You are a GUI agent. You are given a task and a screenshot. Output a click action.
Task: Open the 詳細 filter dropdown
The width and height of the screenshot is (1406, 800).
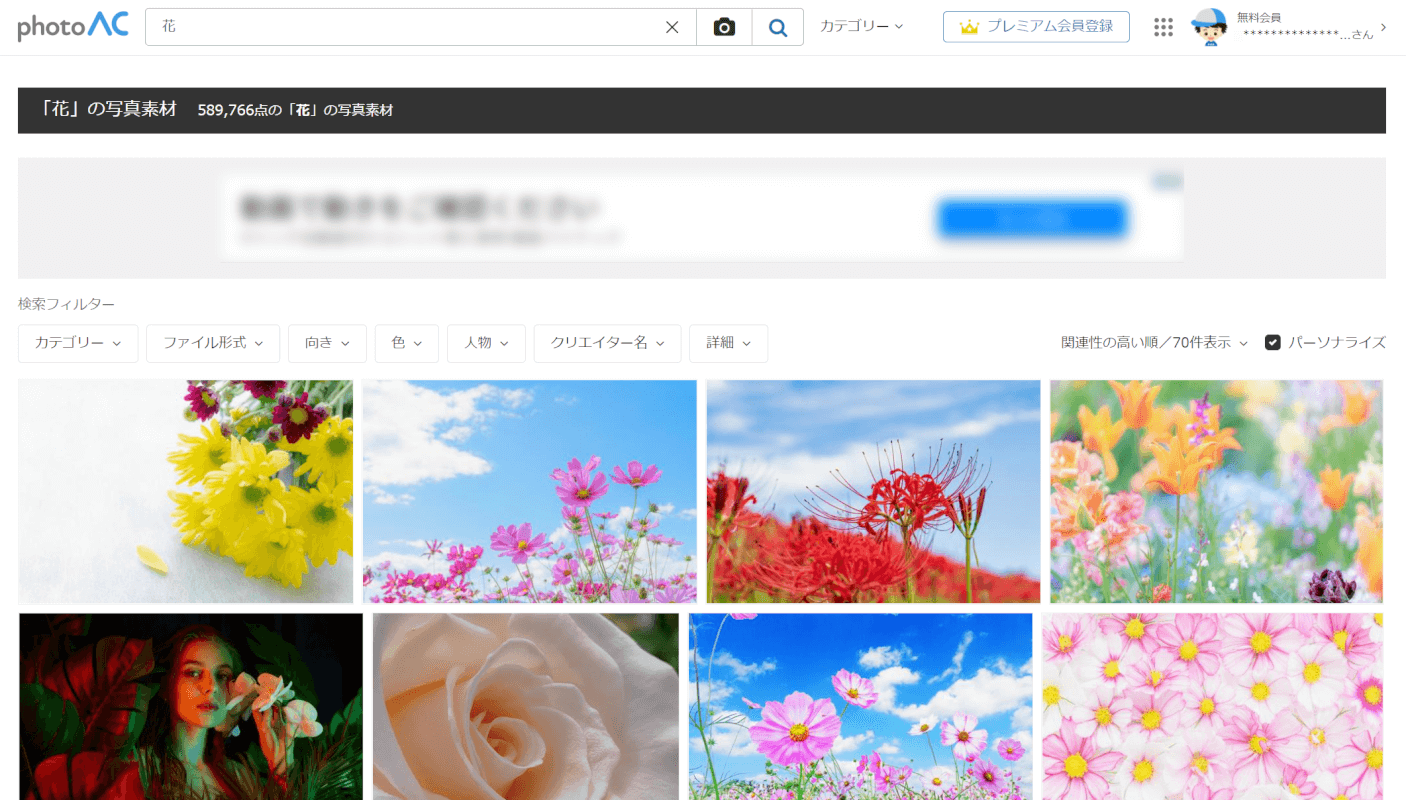[728, 343]
